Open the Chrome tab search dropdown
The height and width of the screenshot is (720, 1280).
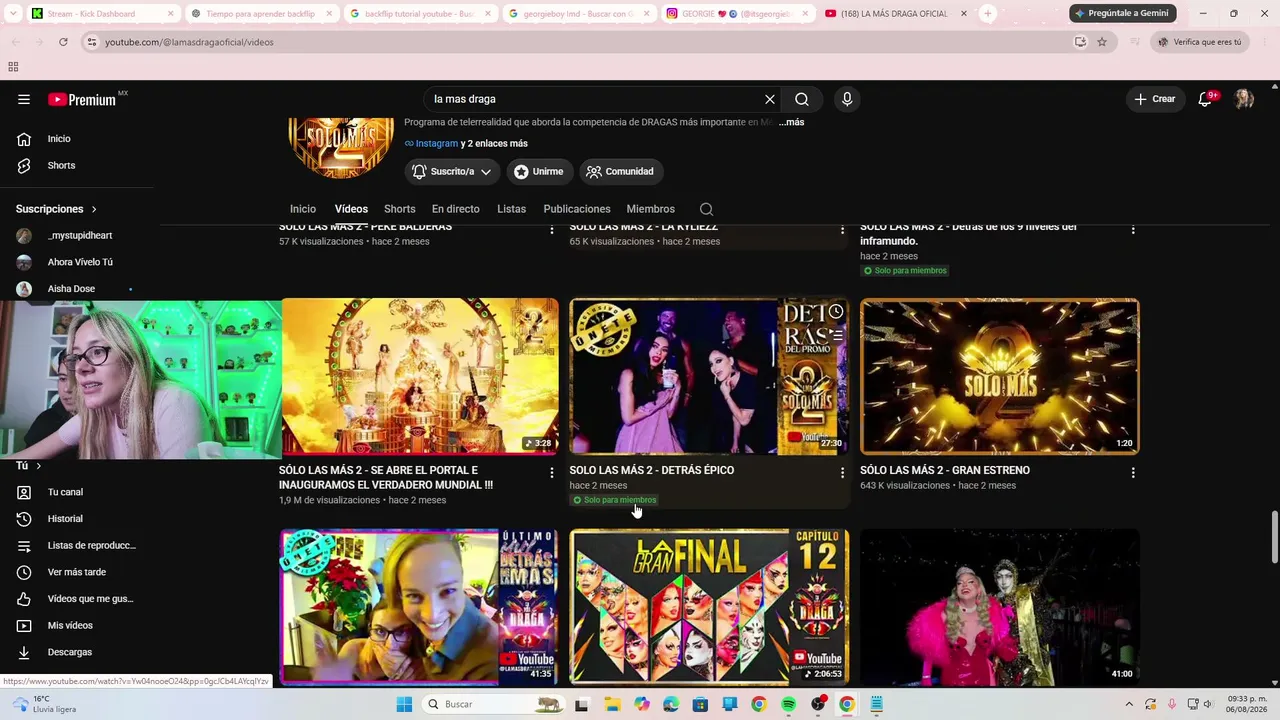pyautogui.click(x=14, y=14)
